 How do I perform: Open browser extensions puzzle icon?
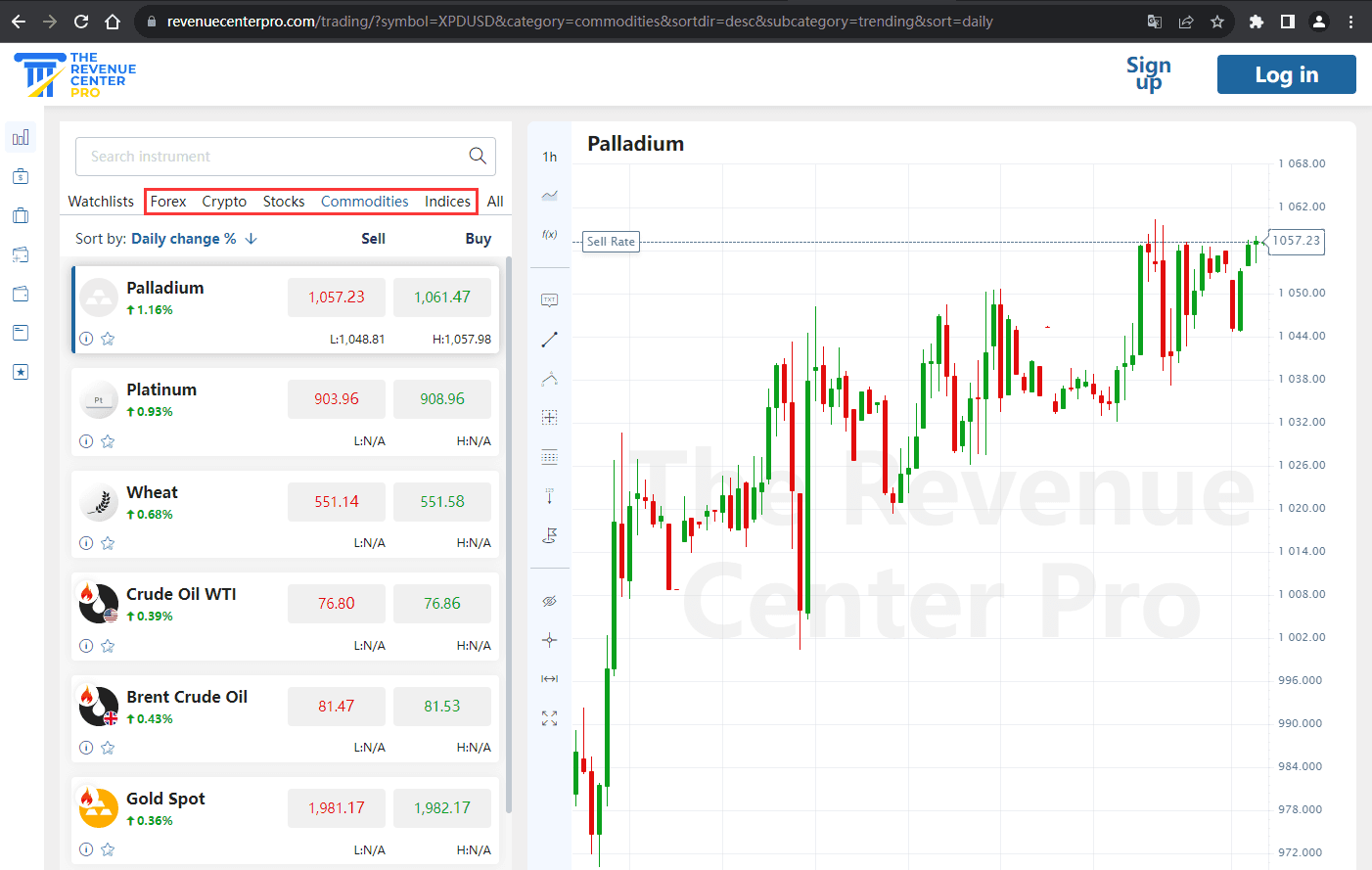click(x=1257, y=22)
